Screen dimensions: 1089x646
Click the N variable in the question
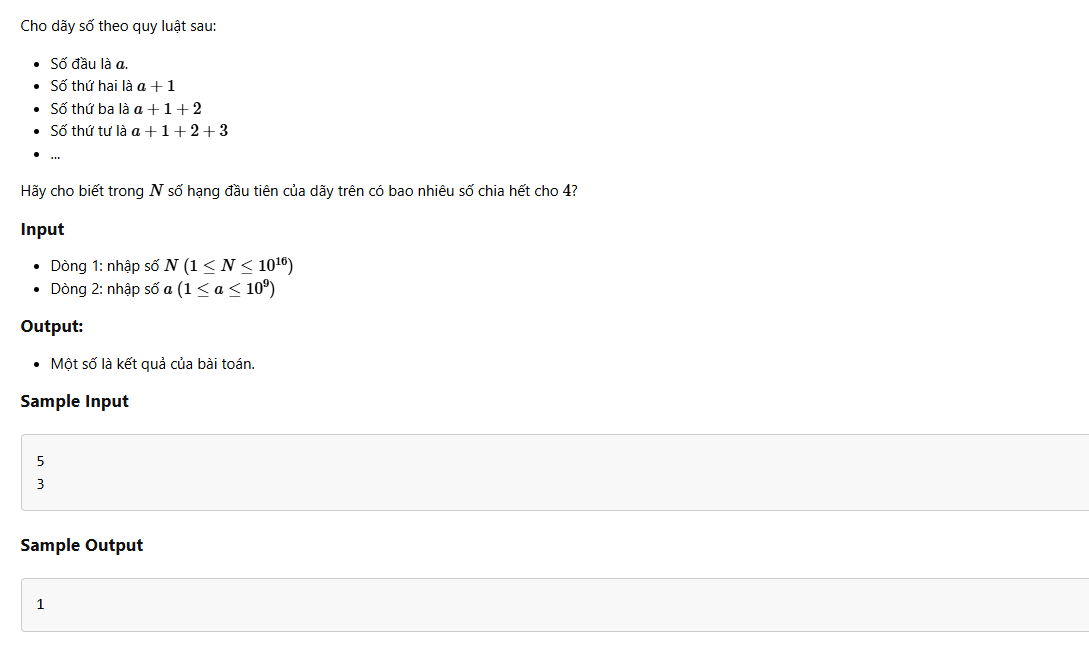pyautogui.click(x=156, y=191)
